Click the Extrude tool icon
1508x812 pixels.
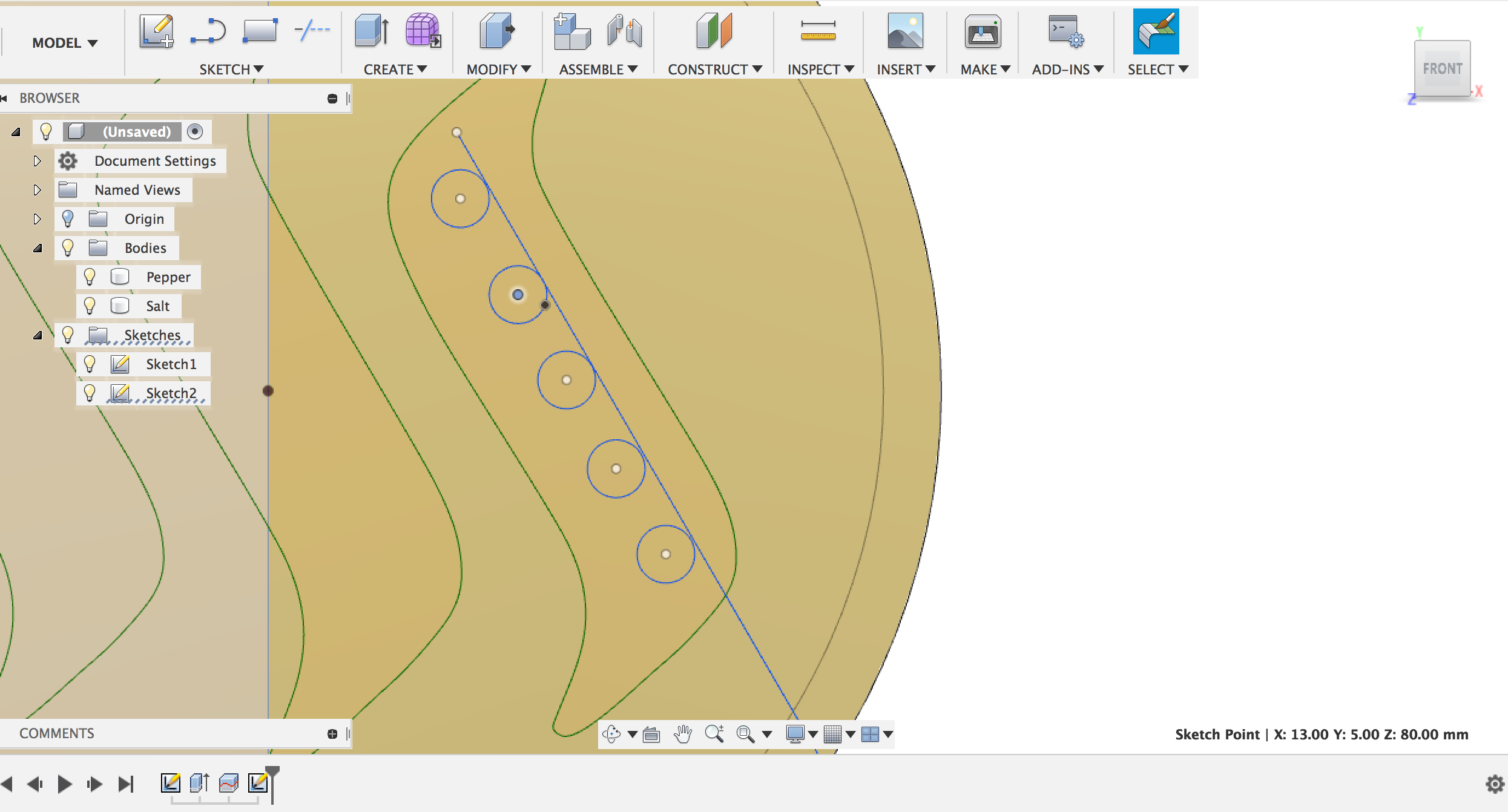tap(372, 31)
